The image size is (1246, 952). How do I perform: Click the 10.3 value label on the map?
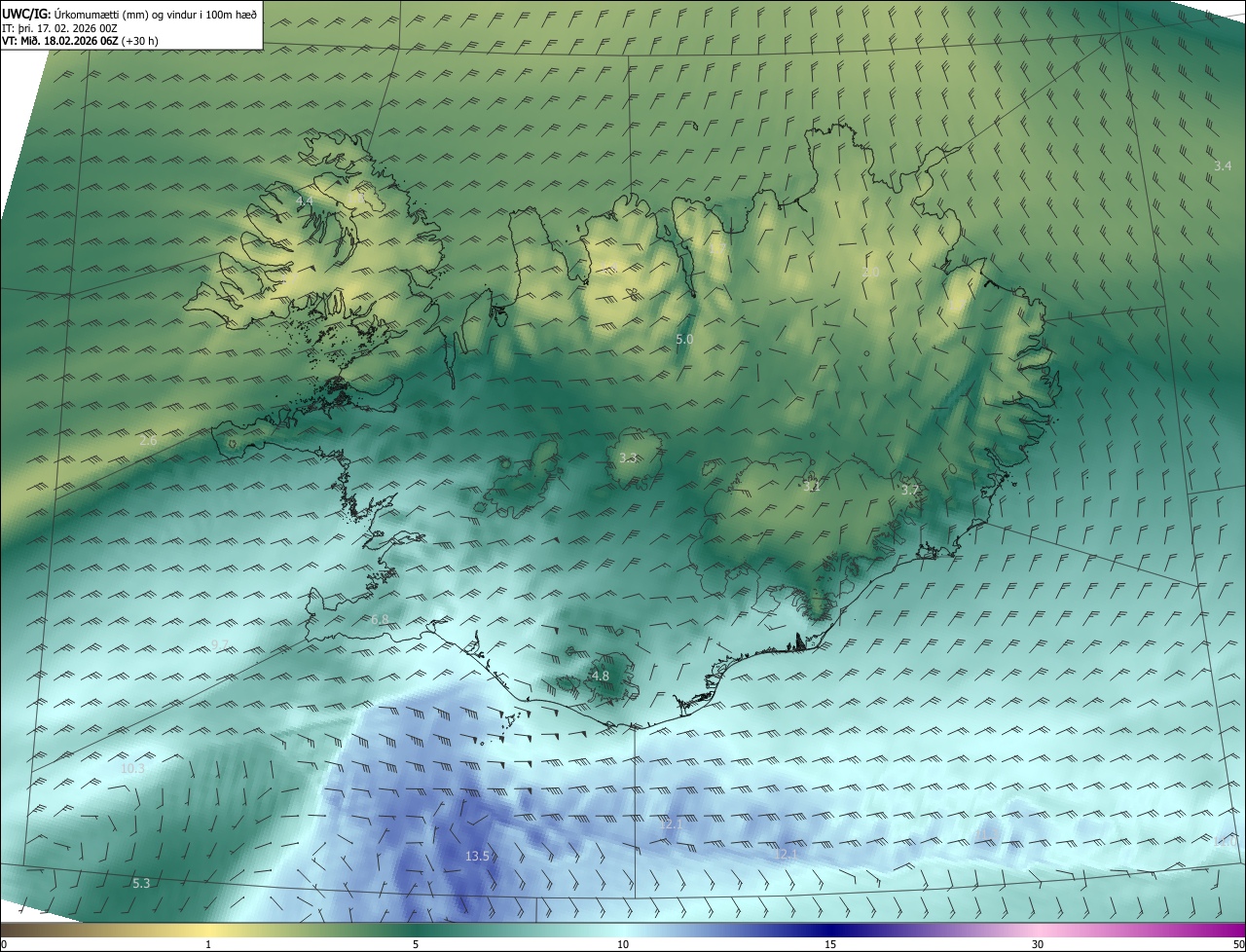132,768
